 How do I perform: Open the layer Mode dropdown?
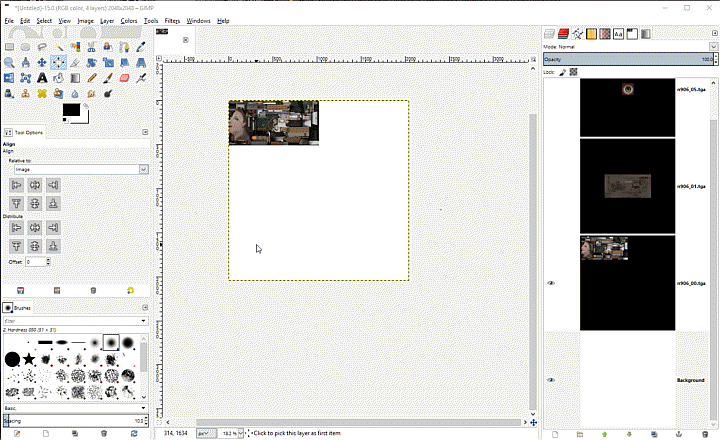713,46
